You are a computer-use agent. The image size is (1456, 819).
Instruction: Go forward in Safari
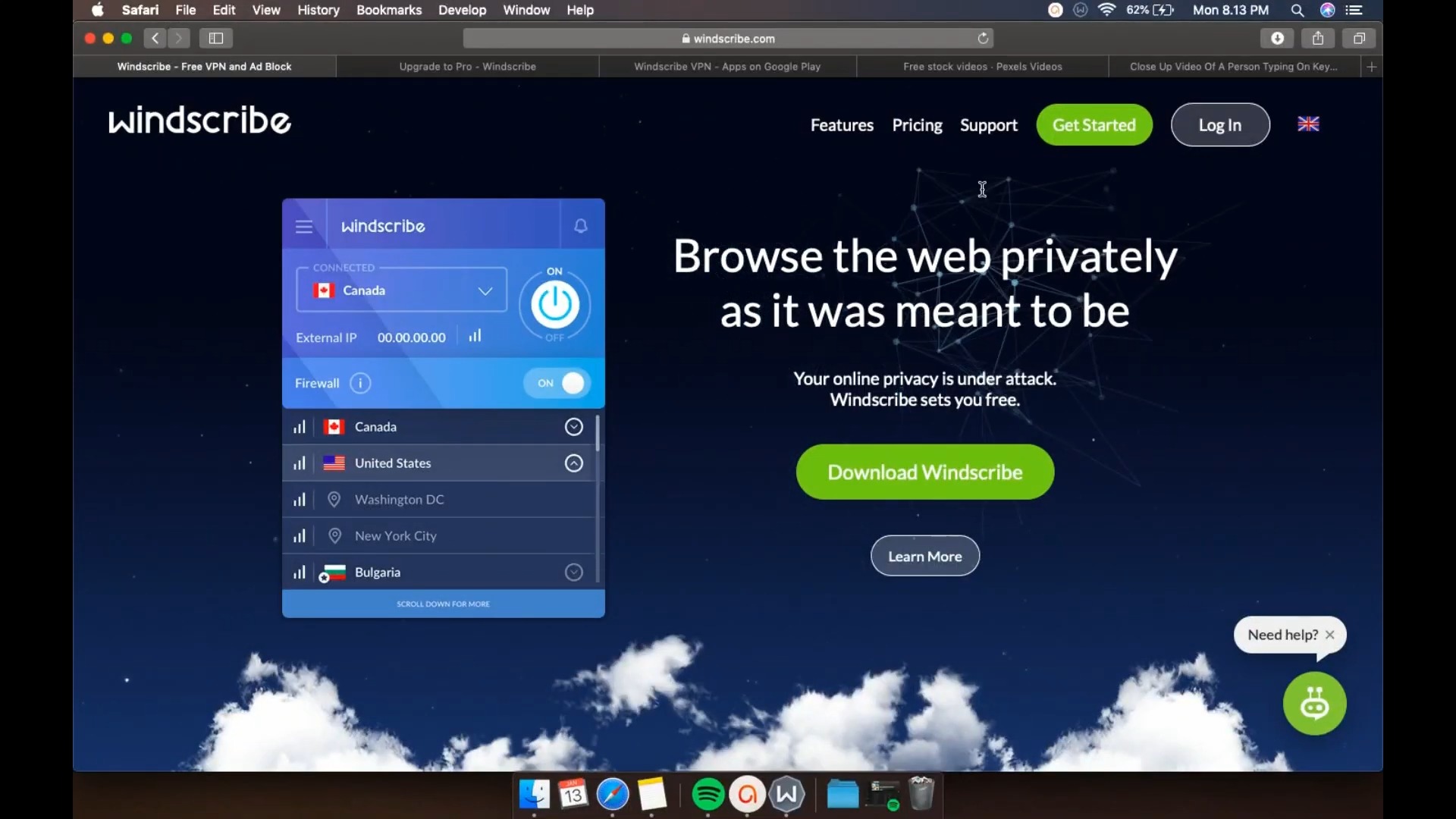pos(179,38)
